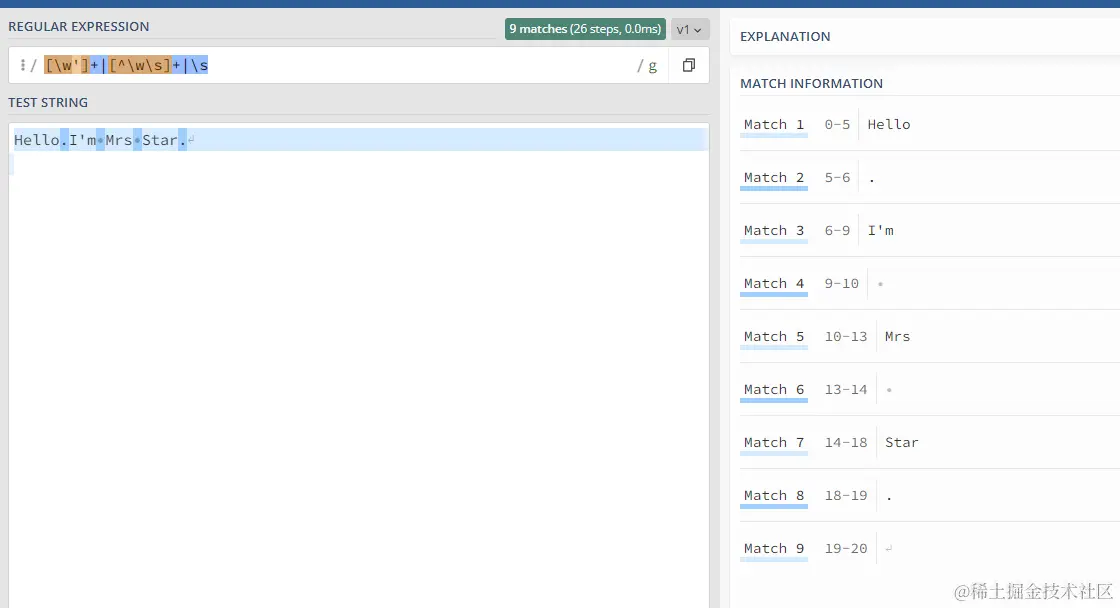Click the word 'Mrs' in the test string
1120x608 pixels.
[x=119, y=140]
